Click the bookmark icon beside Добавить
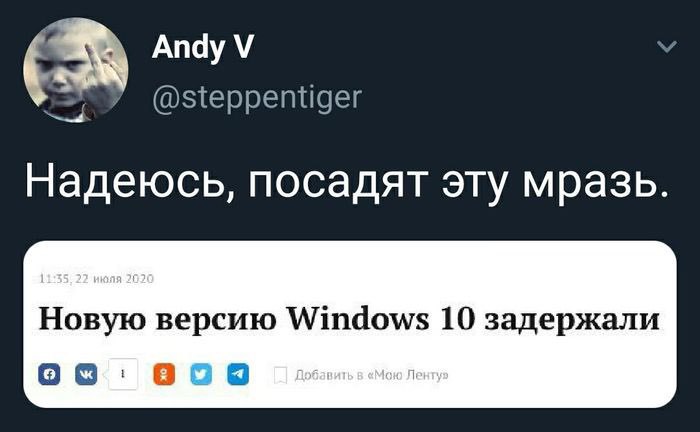Image resolution: width=700 pixels, height=432 pixels. pos(280,375)
